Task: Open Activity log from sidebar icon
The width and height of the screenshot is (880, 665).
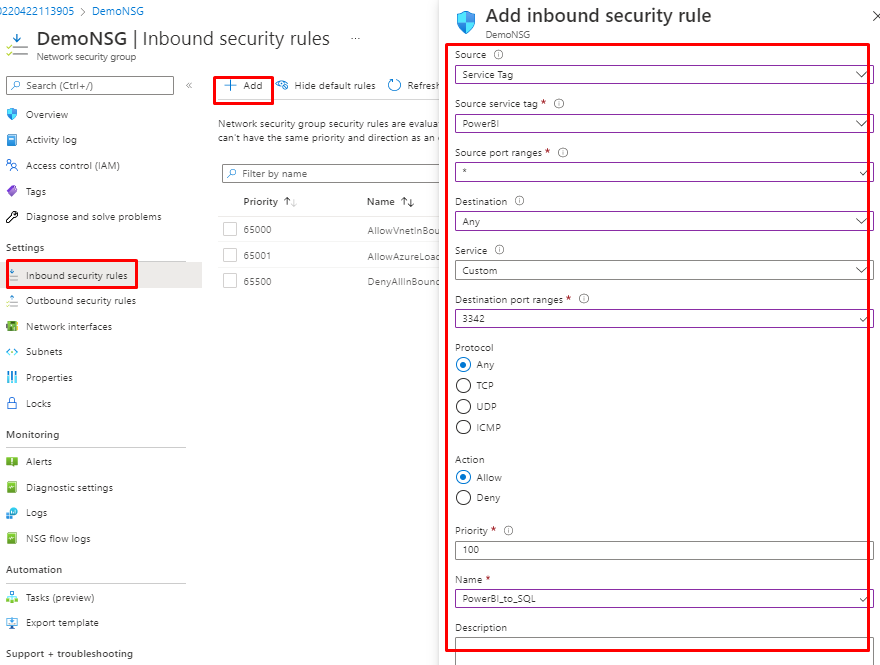Action: (x=12, y=140)
